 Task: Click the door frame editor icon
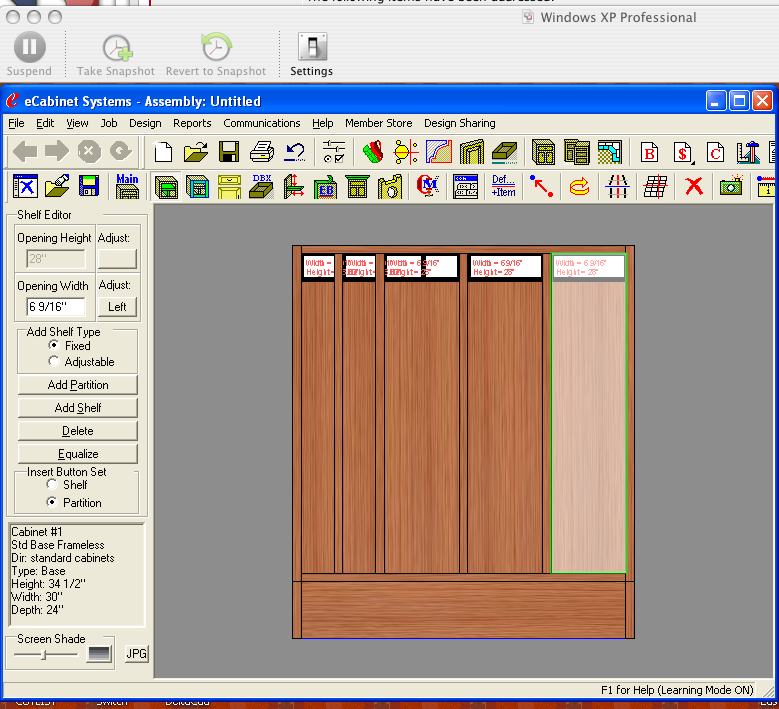[x=471, y=152]
